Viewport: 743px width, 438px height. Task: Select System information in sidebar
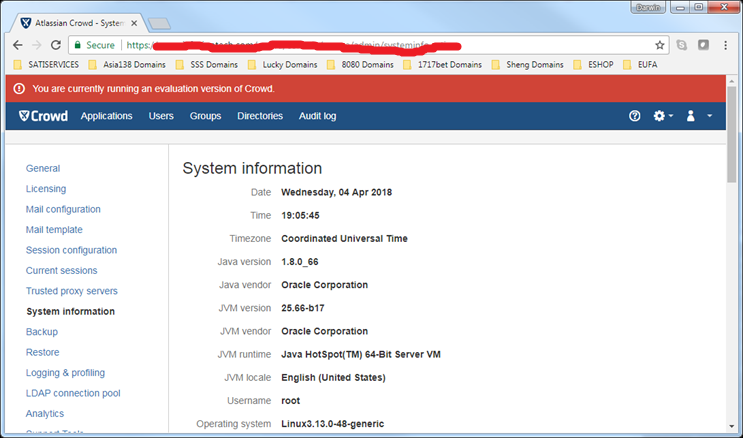(71, 311)
